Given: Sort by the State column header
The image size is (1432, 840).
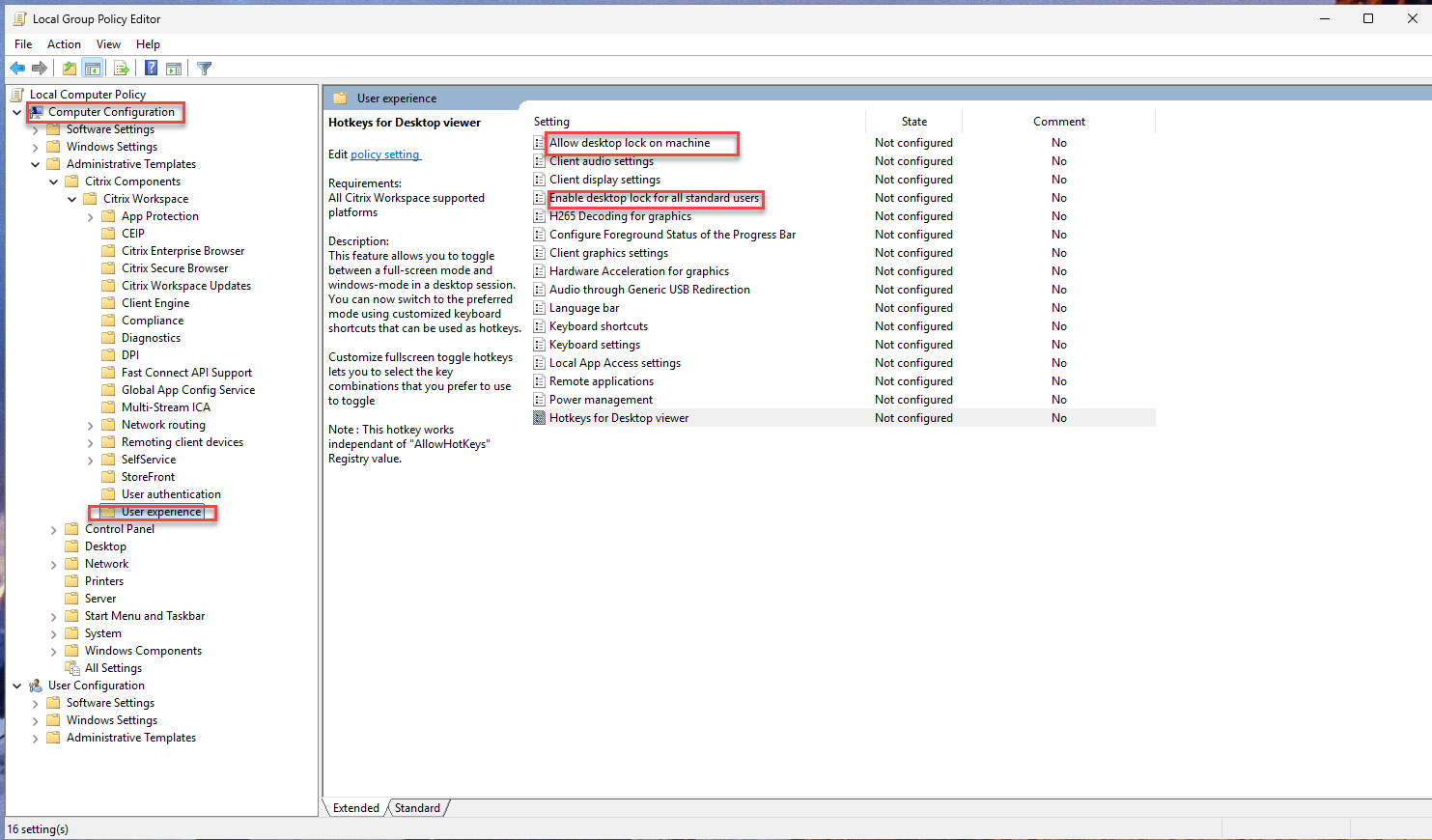Looking at the screenshot, I should [x=914, y=122].
